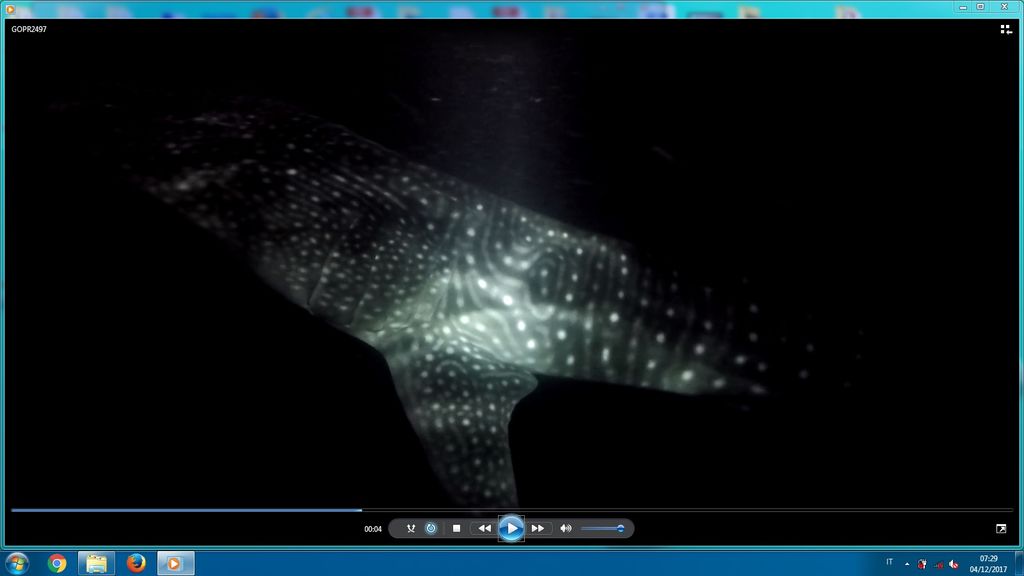Image resolution: width=1024 pixels, height=576 pixels.
Task: Click the fast forward (next) button
Action: pos(538,528)
